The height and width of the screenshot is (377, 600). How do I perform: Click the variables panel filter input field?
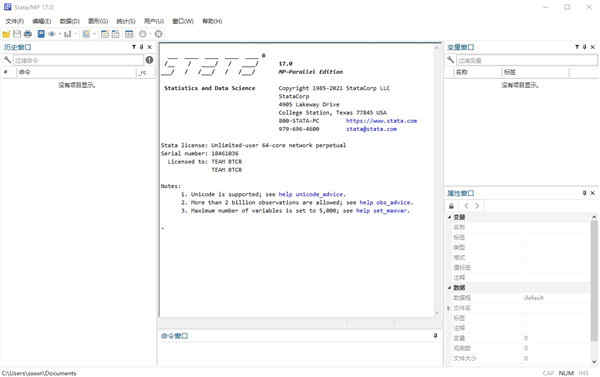[x=527, y=60]
